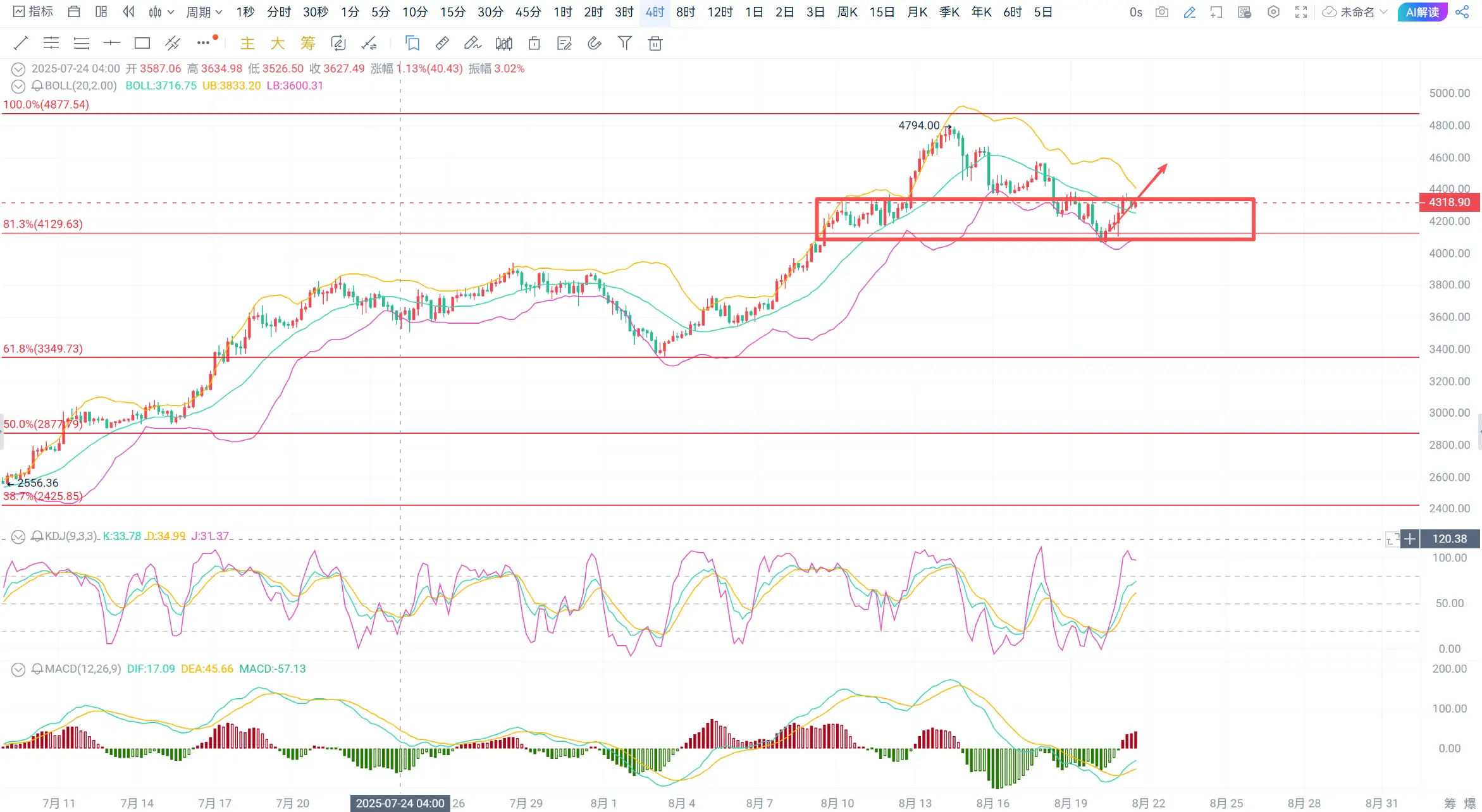
Task: Click the plus button beside 120.38
Action: [1410, 539]
